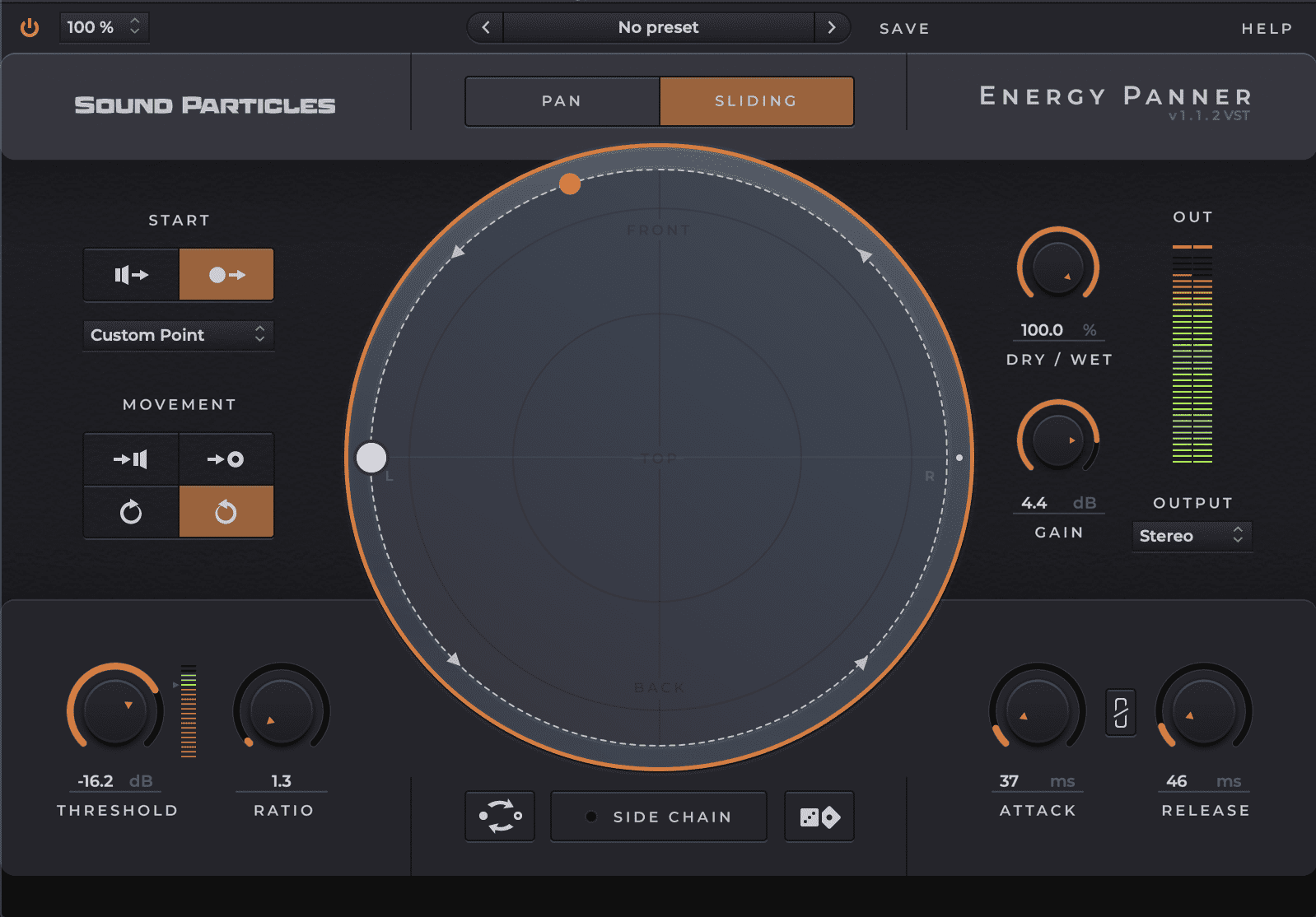Click the orange start point on circle
1316x917 pixels.
pos(570,184)
